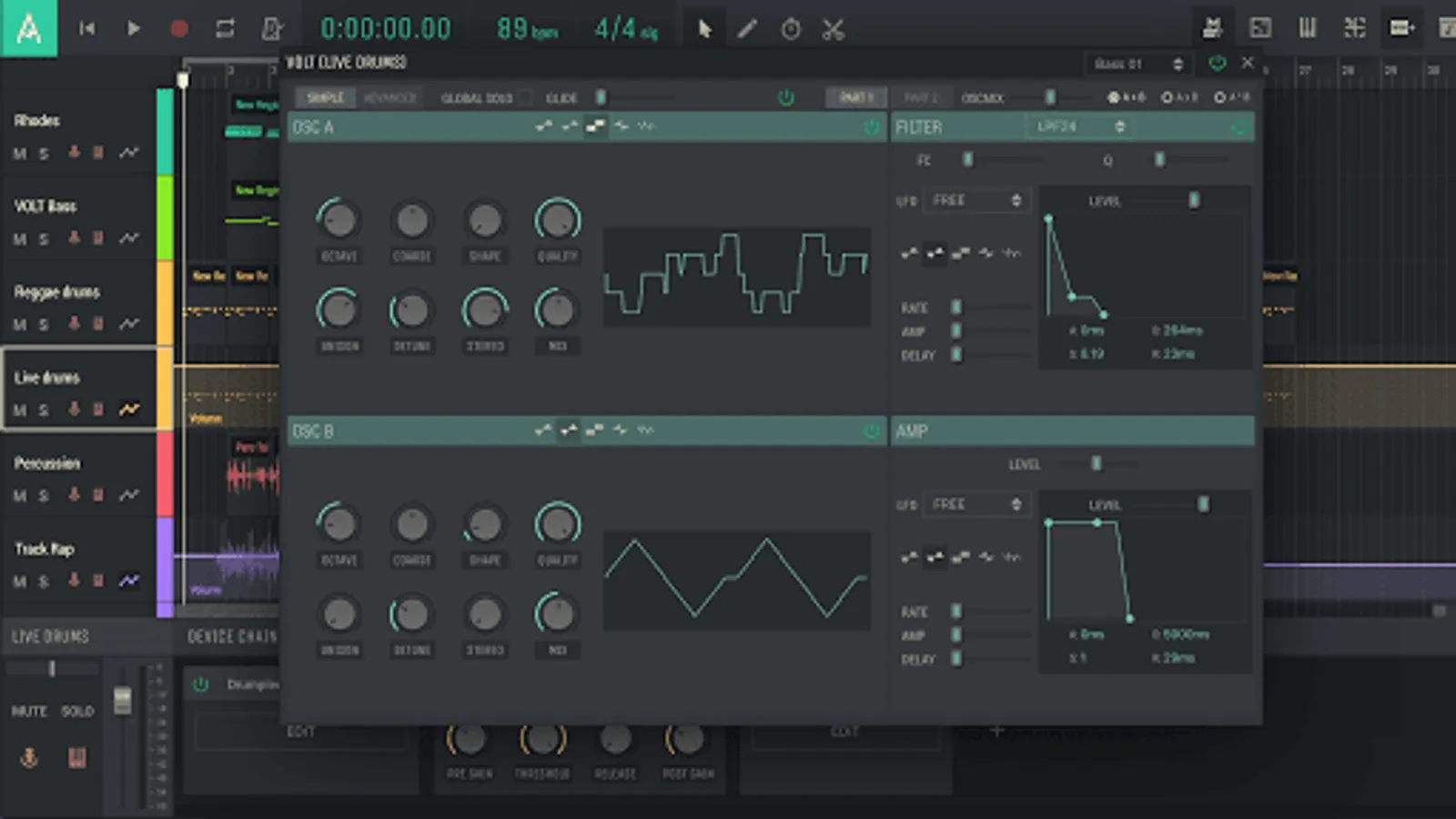
Task: Click the four-arrows grid icon in top bar
Action: tap(1355, 28)
